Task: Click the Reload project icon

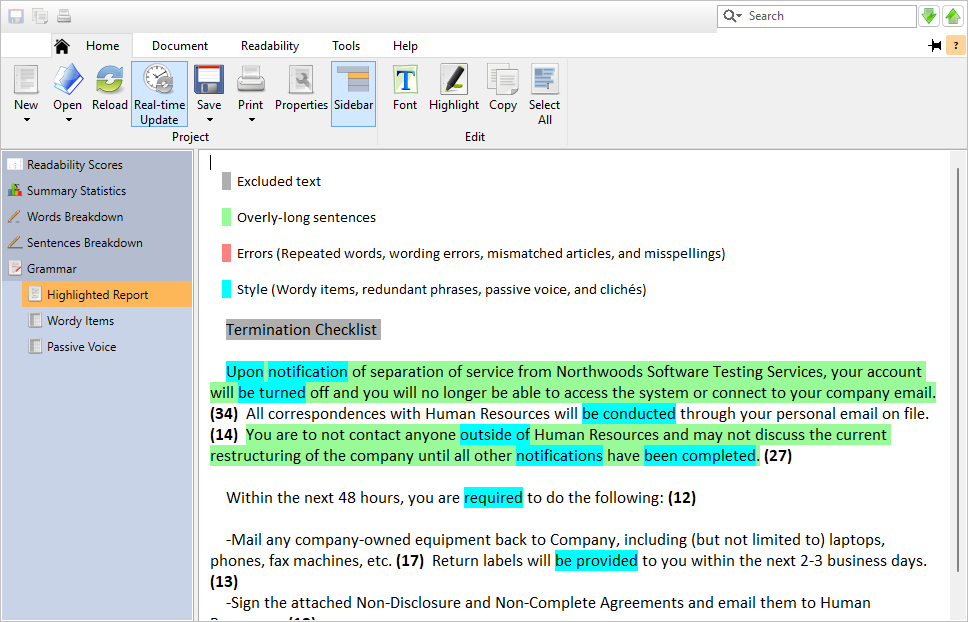Action: [x=109, y=80]
